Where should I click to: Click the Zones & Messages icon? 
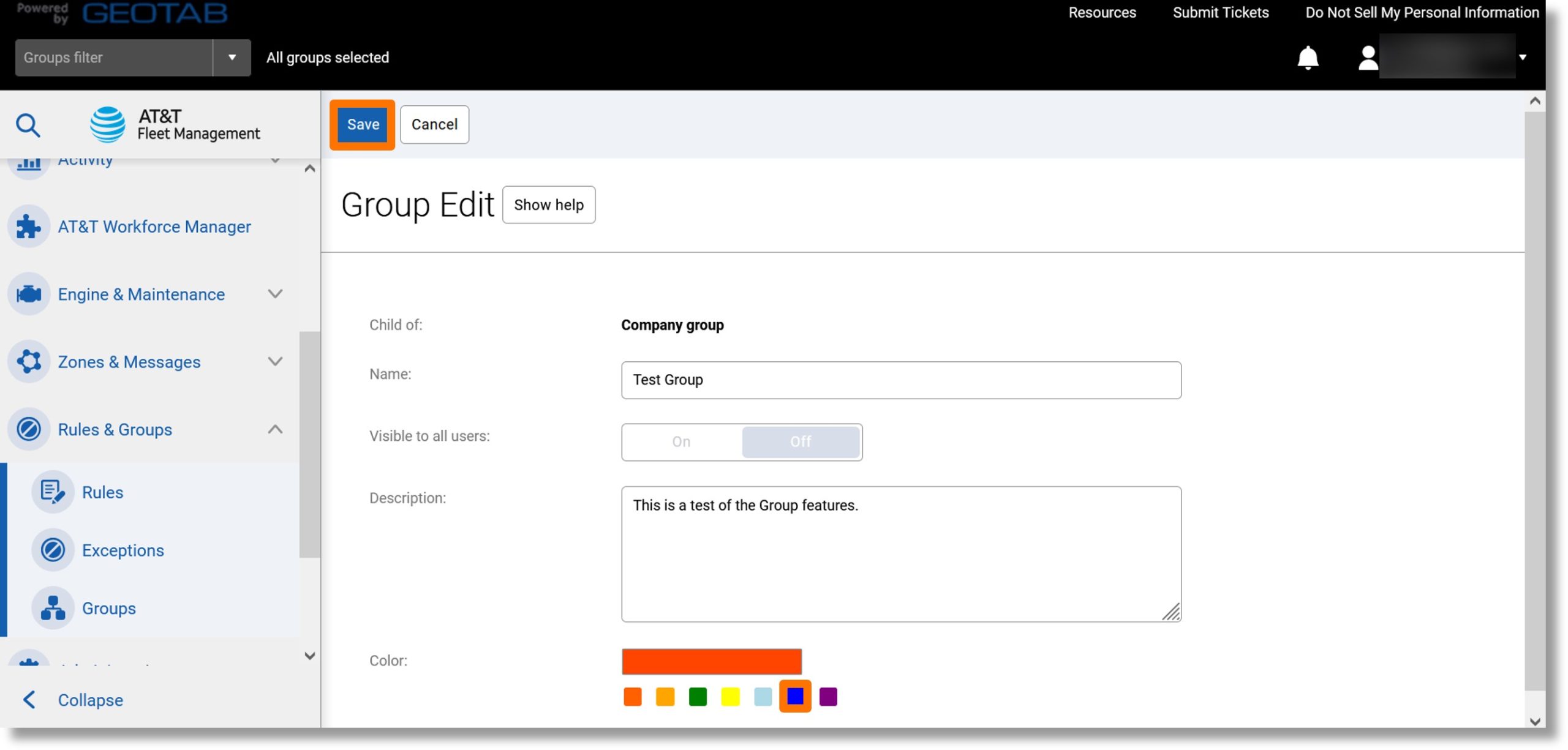tap(29, 361)
